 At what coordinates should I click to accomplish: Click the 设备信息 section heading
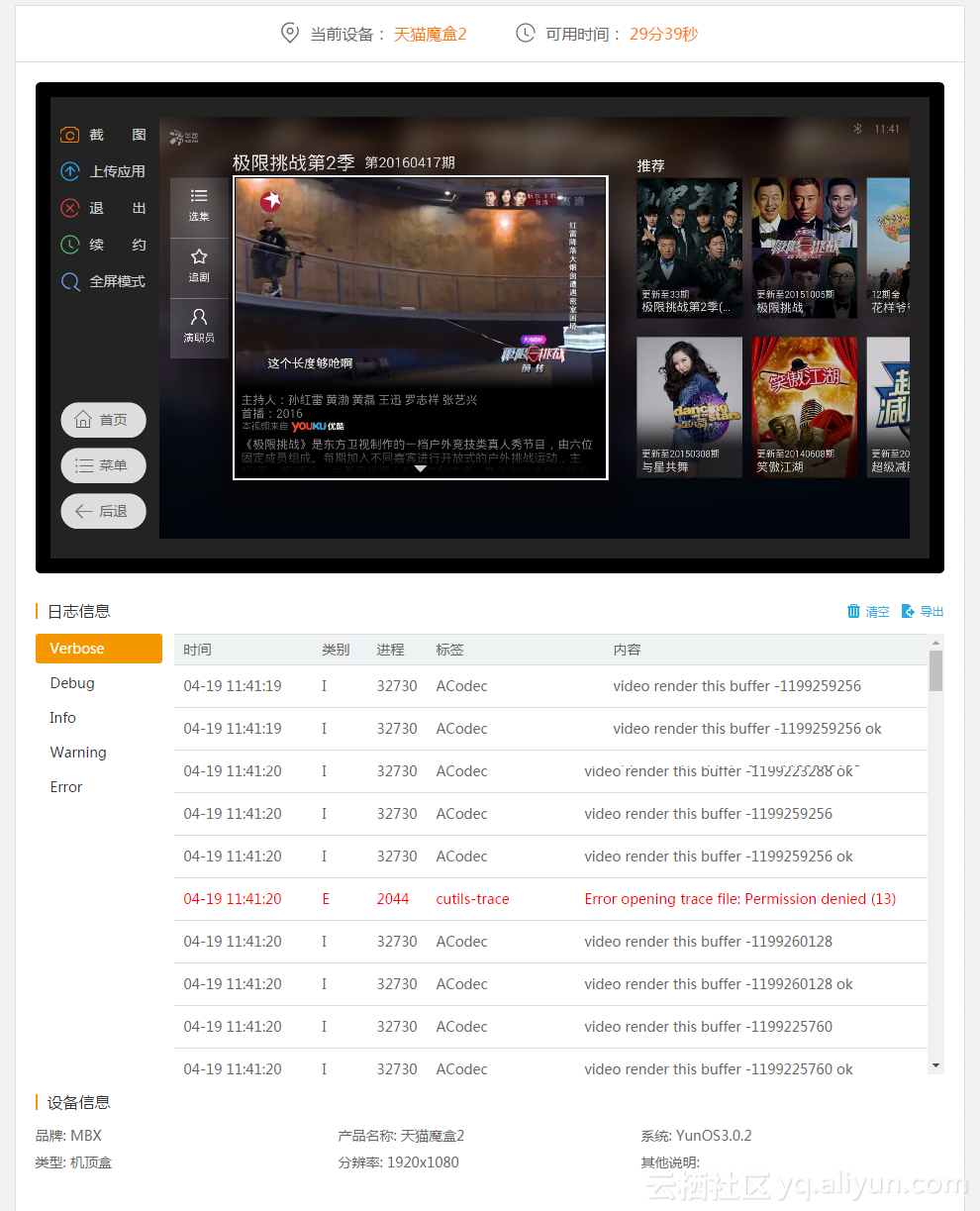[79, 1102]
